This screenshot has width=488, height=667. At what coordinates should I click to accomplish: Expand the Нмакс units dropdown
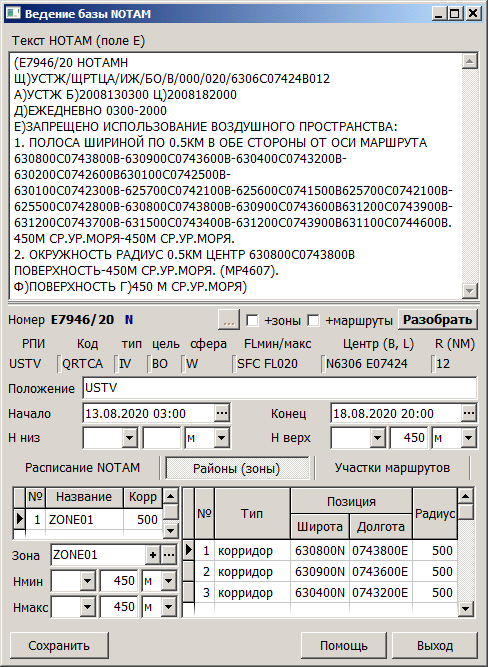tap(169, 607)
